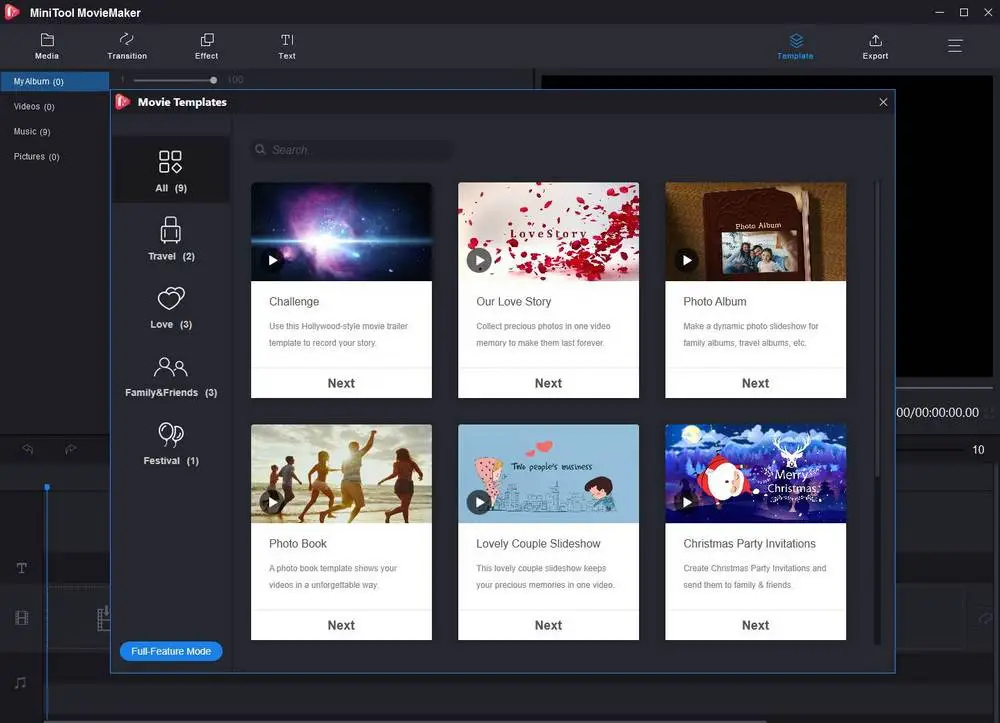The image size is (1000, 723).
Task: Select the All (9) template category
Action: pos(171,171)
